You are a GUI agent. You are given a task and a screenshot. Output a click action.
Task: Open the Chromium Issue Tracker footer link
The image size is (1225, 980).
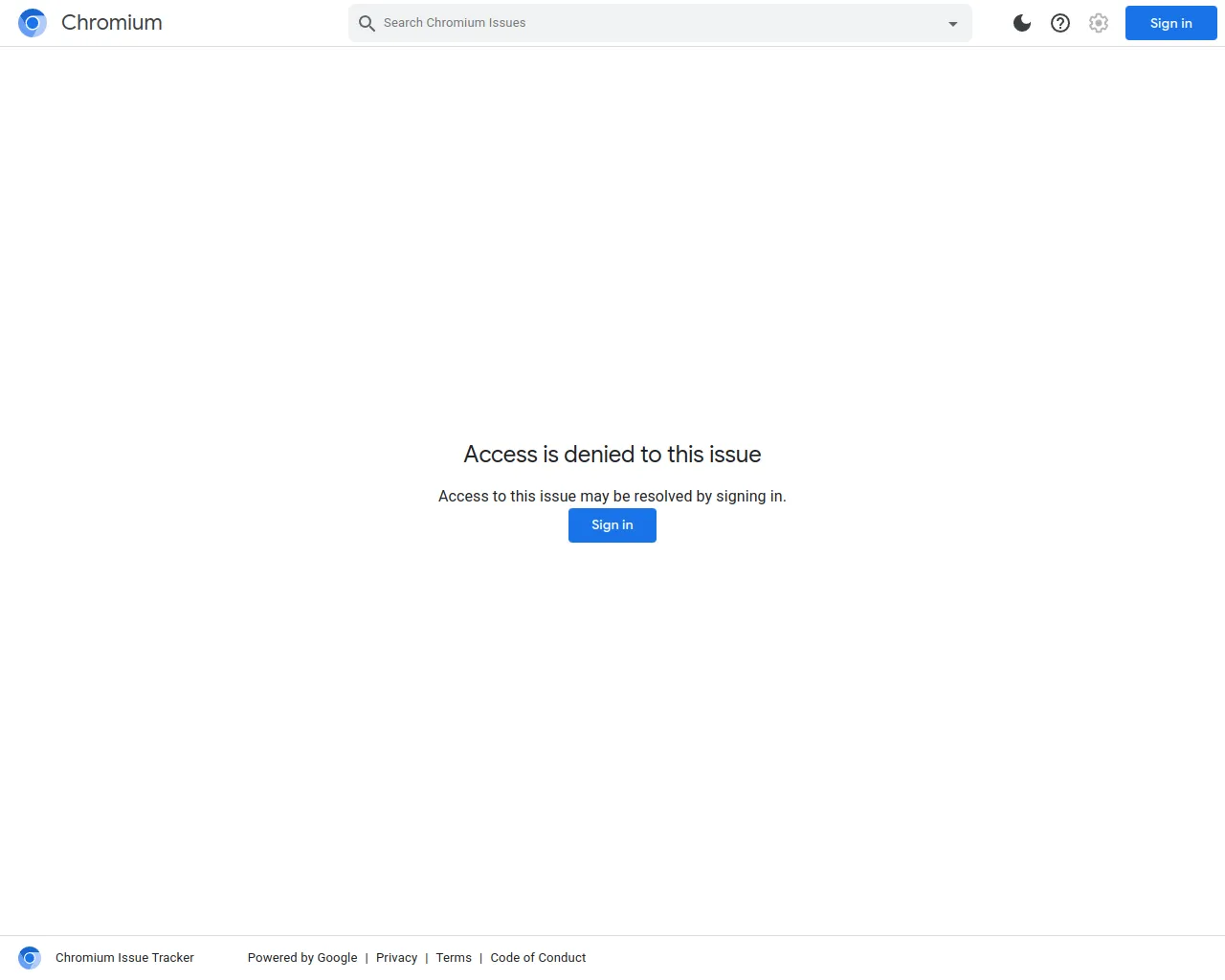pos(124,958)
